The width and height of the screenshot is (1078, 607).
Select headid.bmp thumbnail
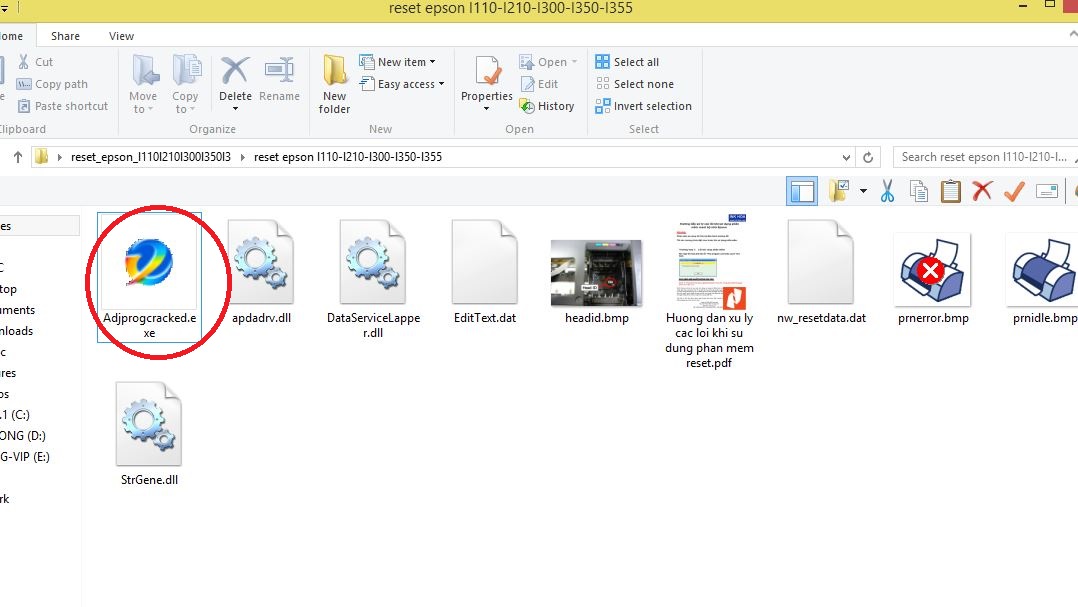click(596, 273)
